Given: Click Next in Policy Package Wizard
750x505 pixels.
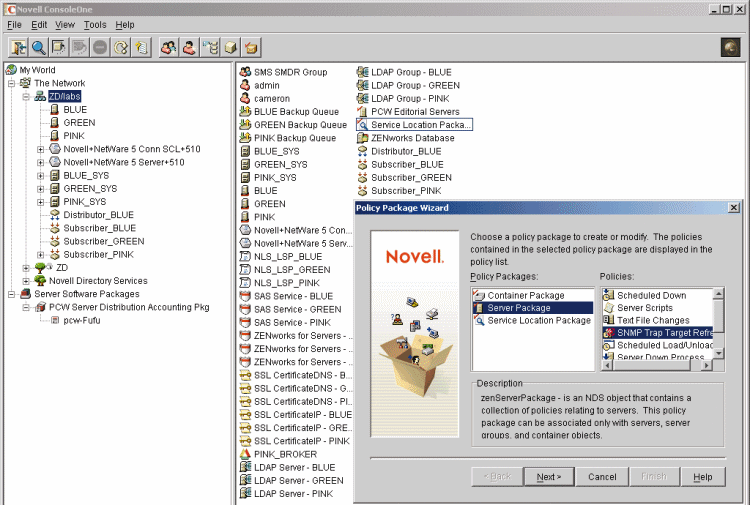Looking at the screenshot, I should 549,477.
